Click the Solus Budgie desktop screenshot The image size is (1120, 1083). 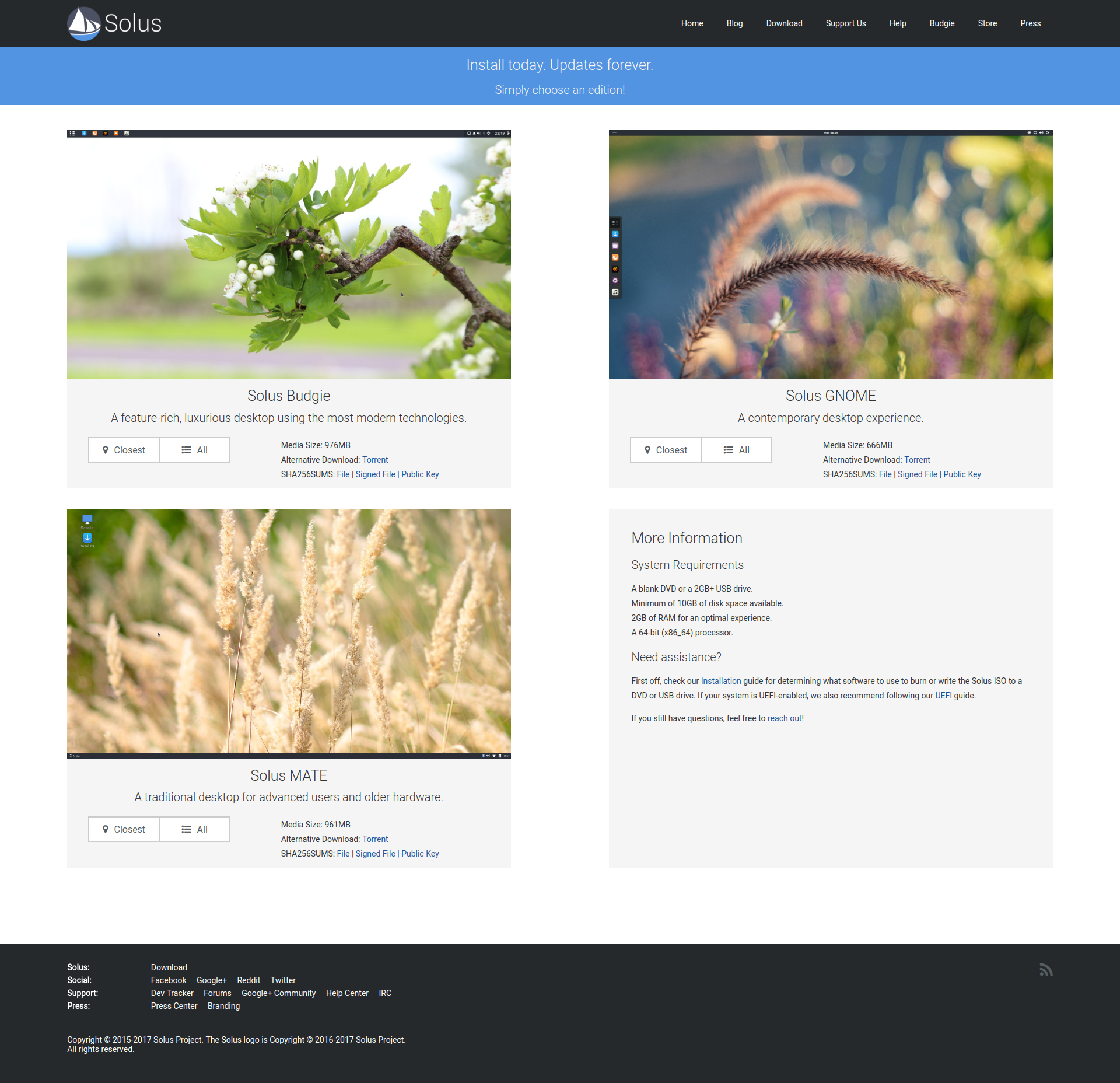click(x=289, y=254)
